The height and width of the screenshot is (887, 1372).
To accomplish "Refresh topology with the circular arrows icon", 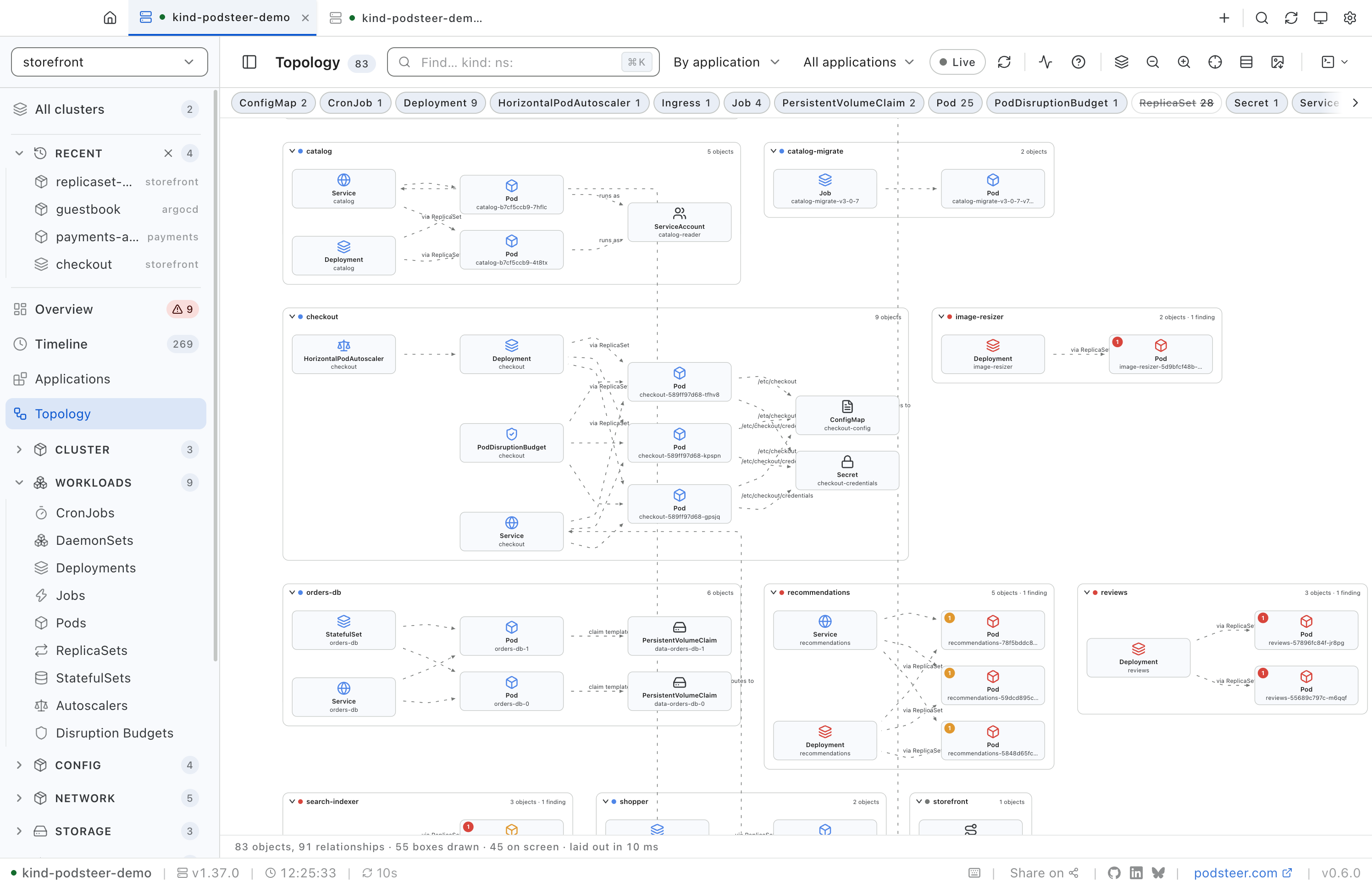I will (x=1004, y=62).
